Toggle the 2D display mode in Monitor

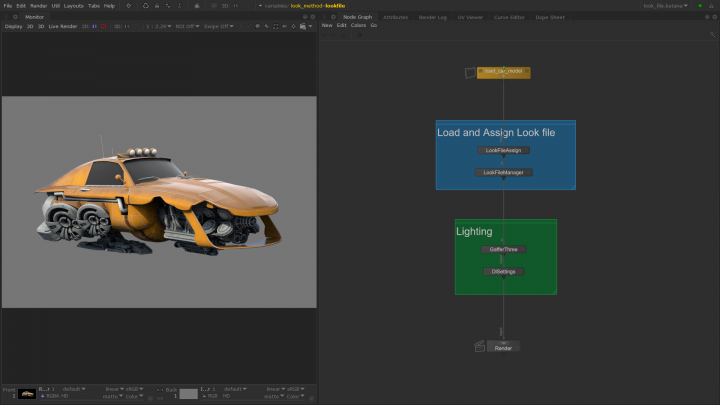coord(28,27)
